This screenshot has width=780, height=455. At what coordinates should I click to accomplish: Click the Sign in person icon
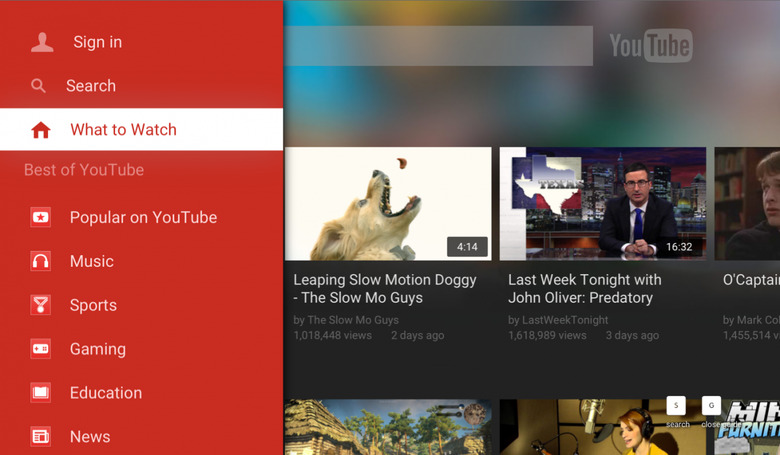pos(42,42)
